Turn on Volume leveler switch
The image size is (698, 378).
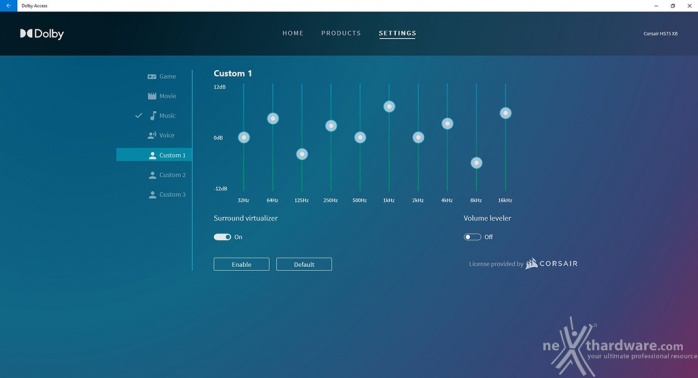(472, 237)
